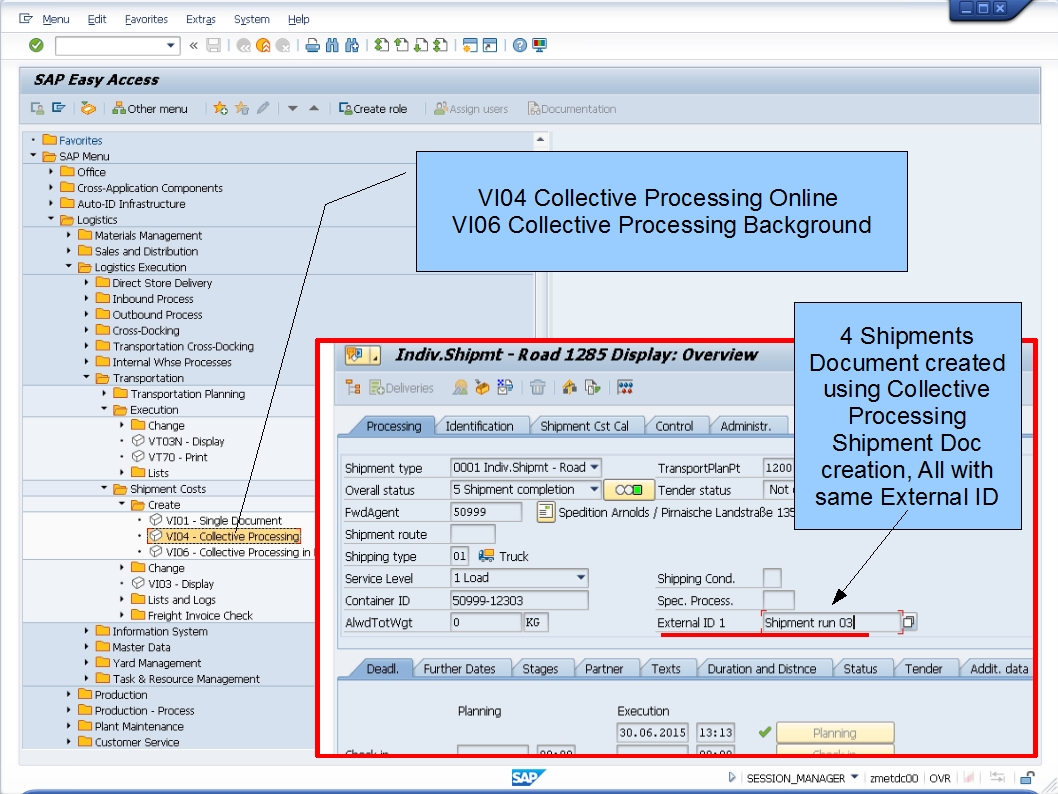Click the Documentation button
Viewport: 1058px width, 794px height.
(x=572, y=109)
